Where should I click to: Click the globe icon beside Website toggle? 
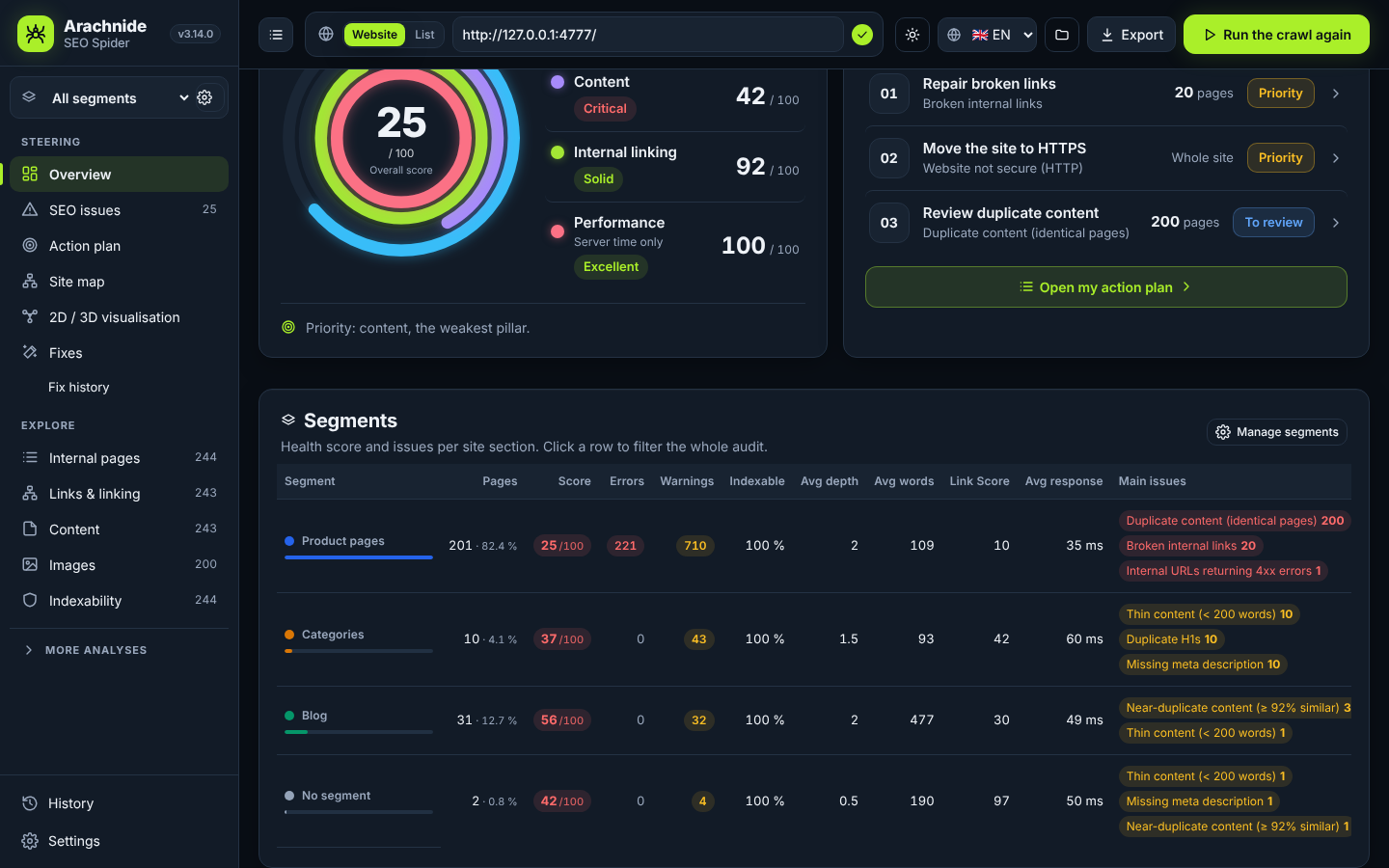[326, 35]
